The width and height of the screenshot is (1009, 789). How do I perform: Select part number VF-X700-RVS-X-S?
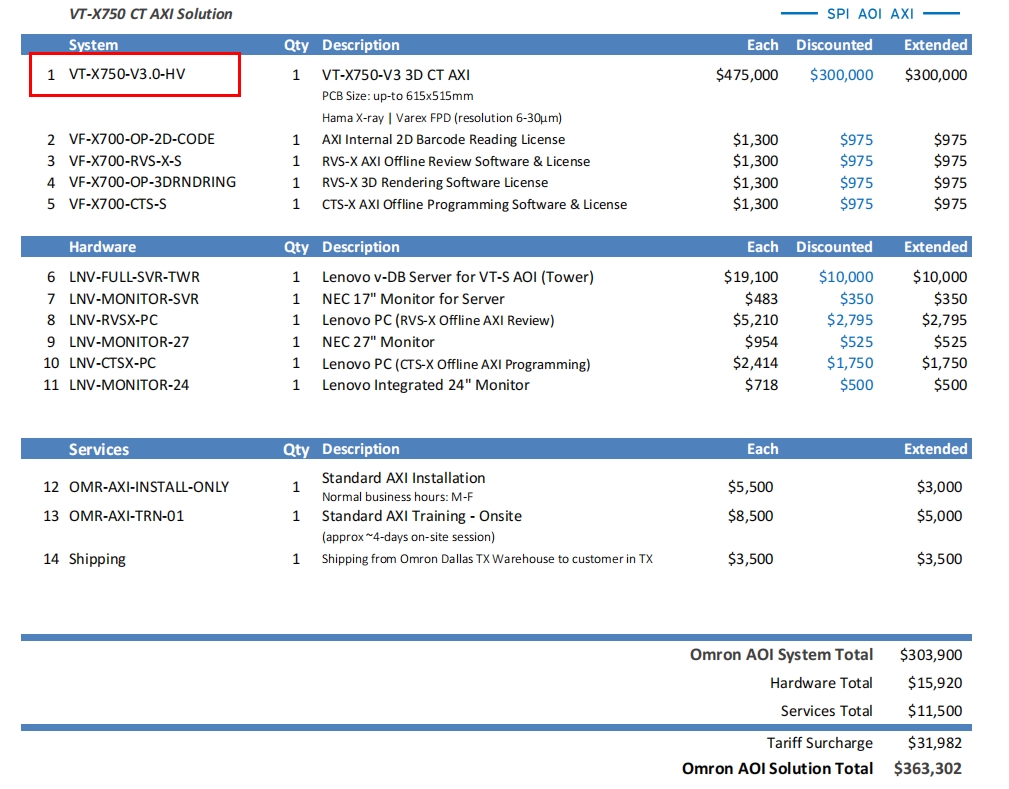click(x=125, y=161)
